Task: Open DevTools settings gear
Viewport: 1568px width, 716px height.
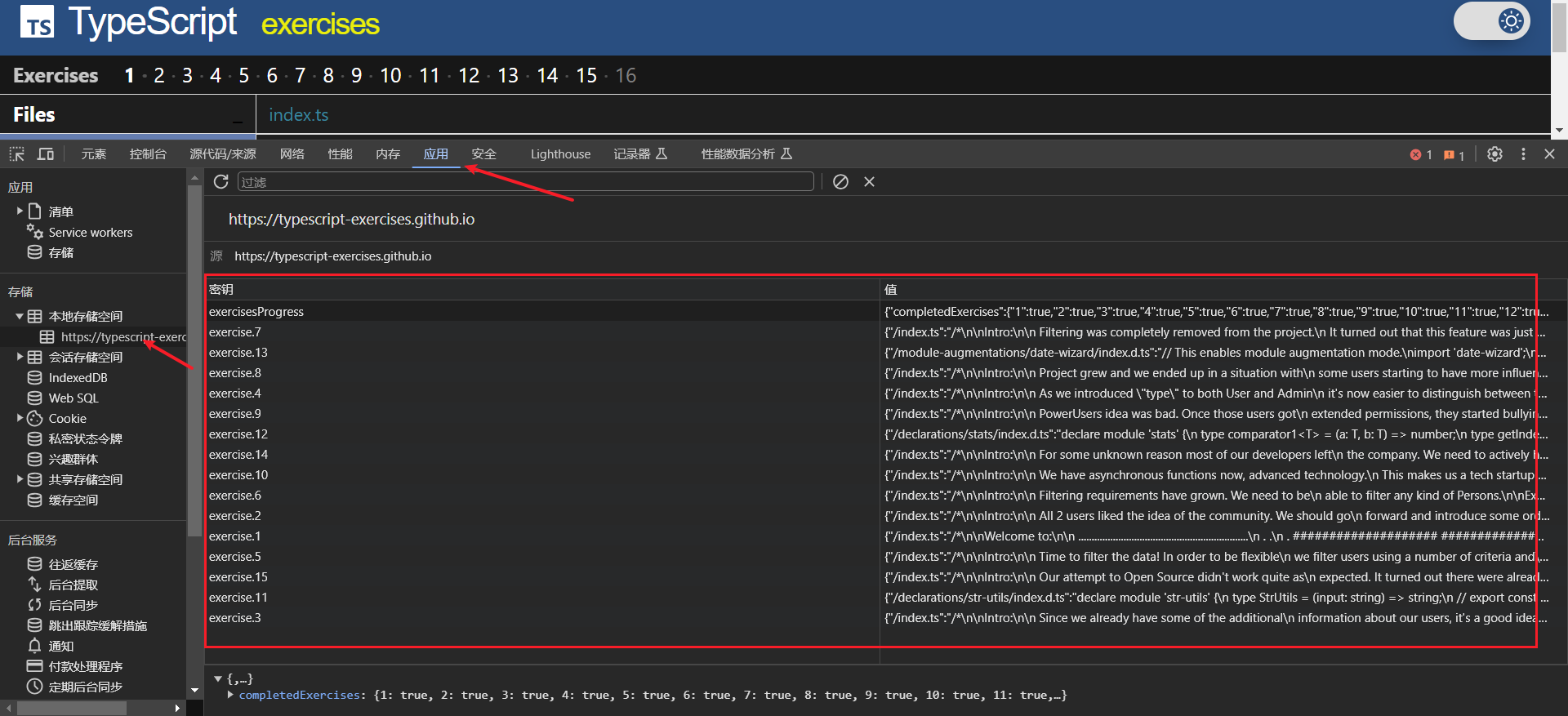Action: tap(1494, 154)
